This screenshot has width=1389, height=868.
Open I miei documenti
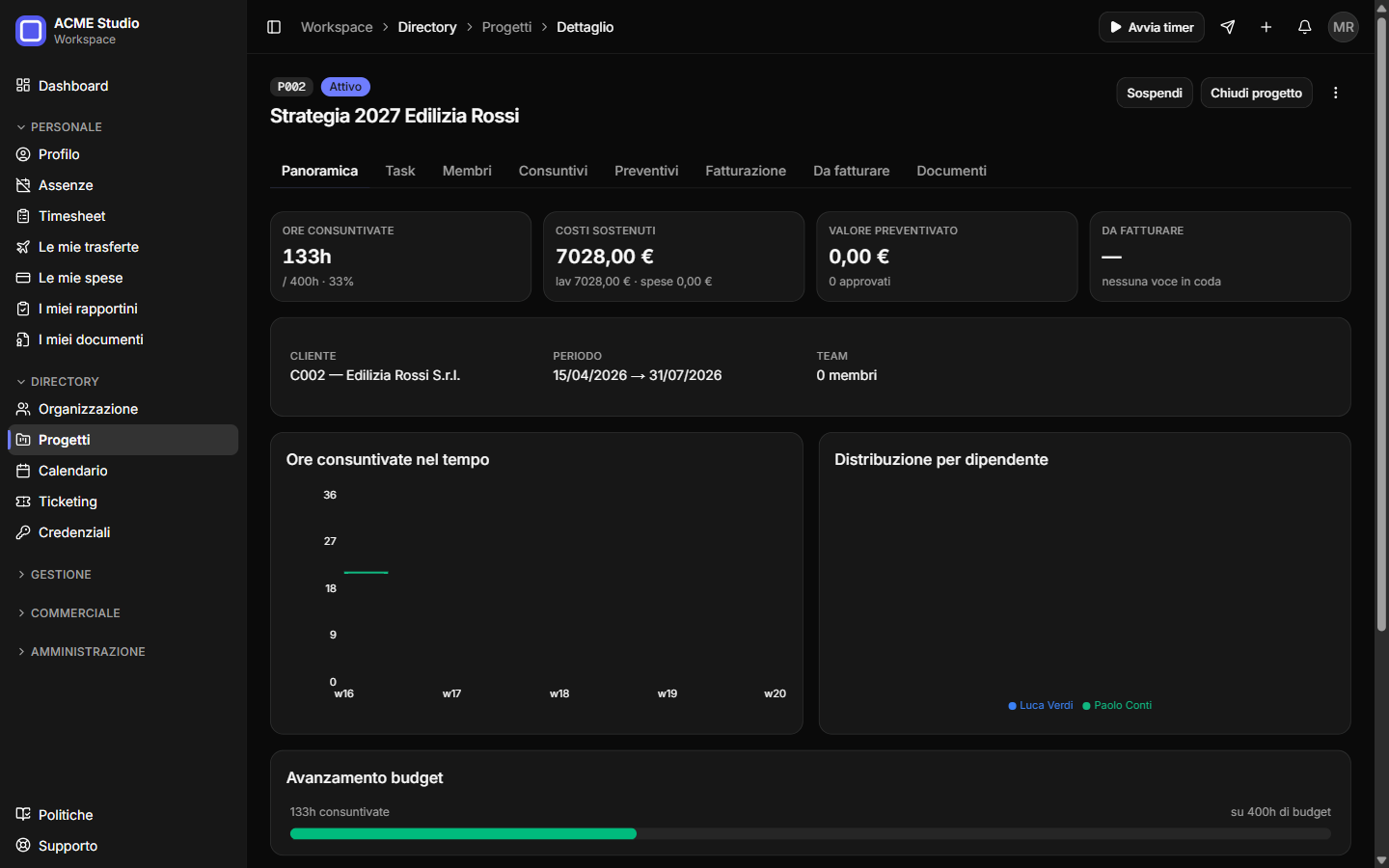(123, 339)
